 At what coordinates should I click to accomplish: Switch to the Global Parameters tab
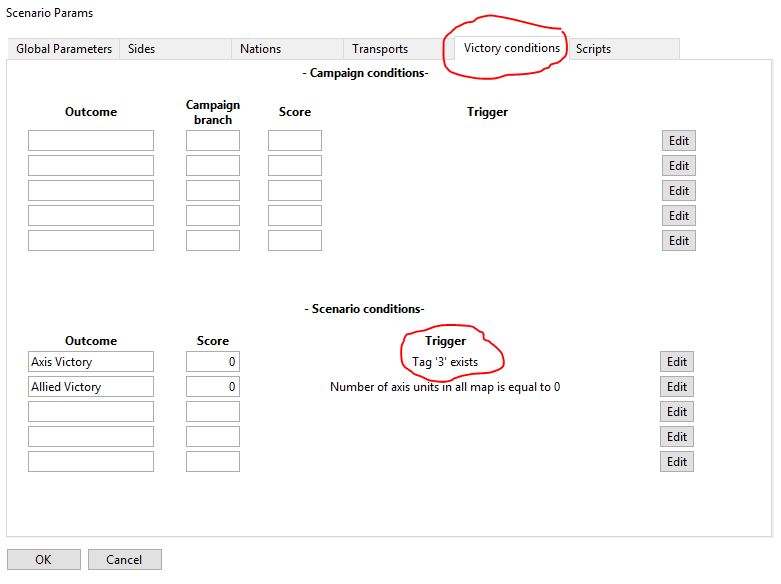point(64,49)
